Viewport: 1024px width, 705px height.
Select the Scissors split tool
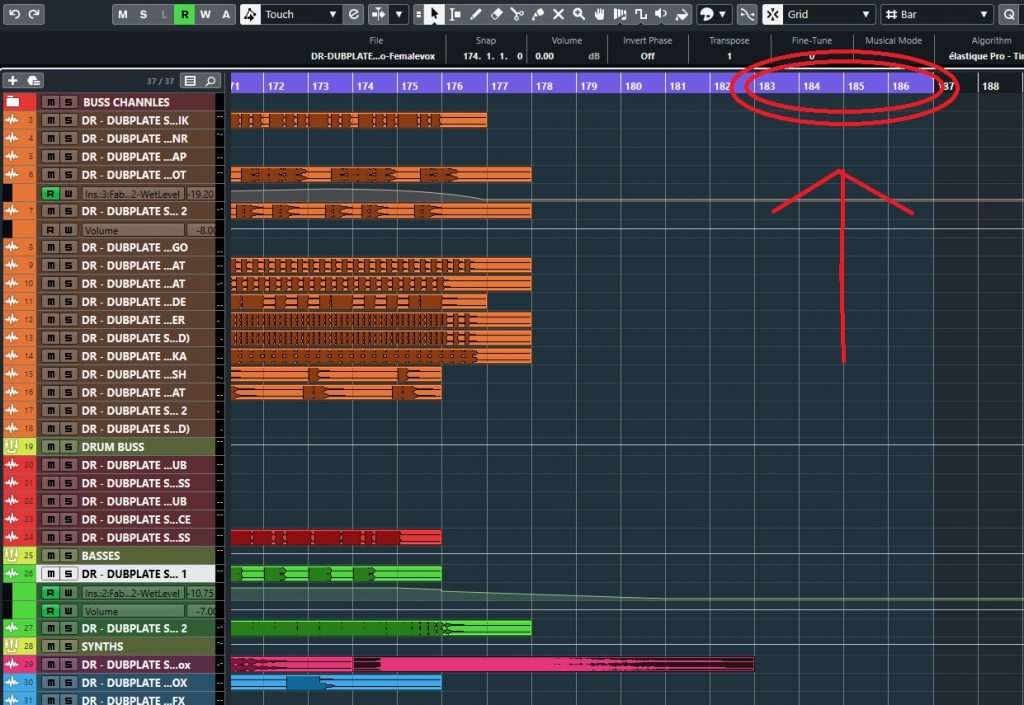[x=517, y=14]
